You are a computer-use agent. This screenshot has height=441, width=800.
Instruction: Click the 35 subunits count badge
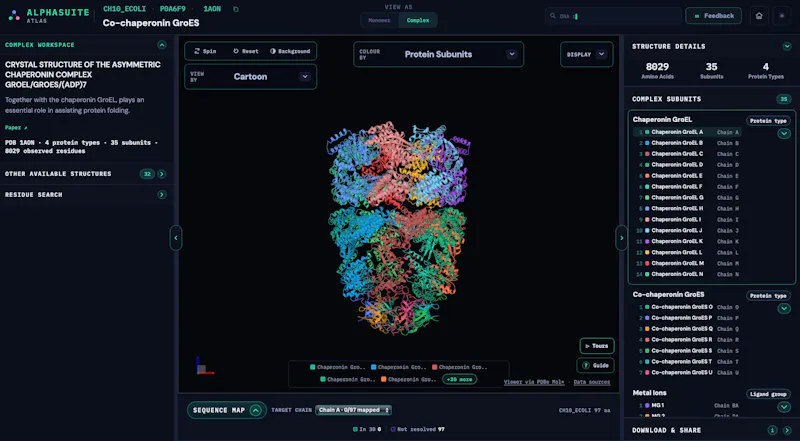tap(783, 99)
